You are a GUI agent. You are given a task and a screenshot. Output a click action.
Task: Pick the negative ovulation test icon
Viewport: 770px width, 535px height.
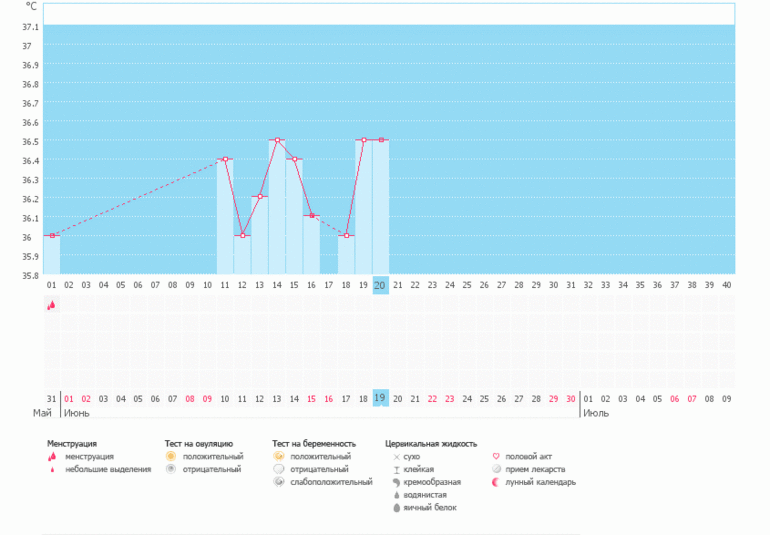[171, 469]
